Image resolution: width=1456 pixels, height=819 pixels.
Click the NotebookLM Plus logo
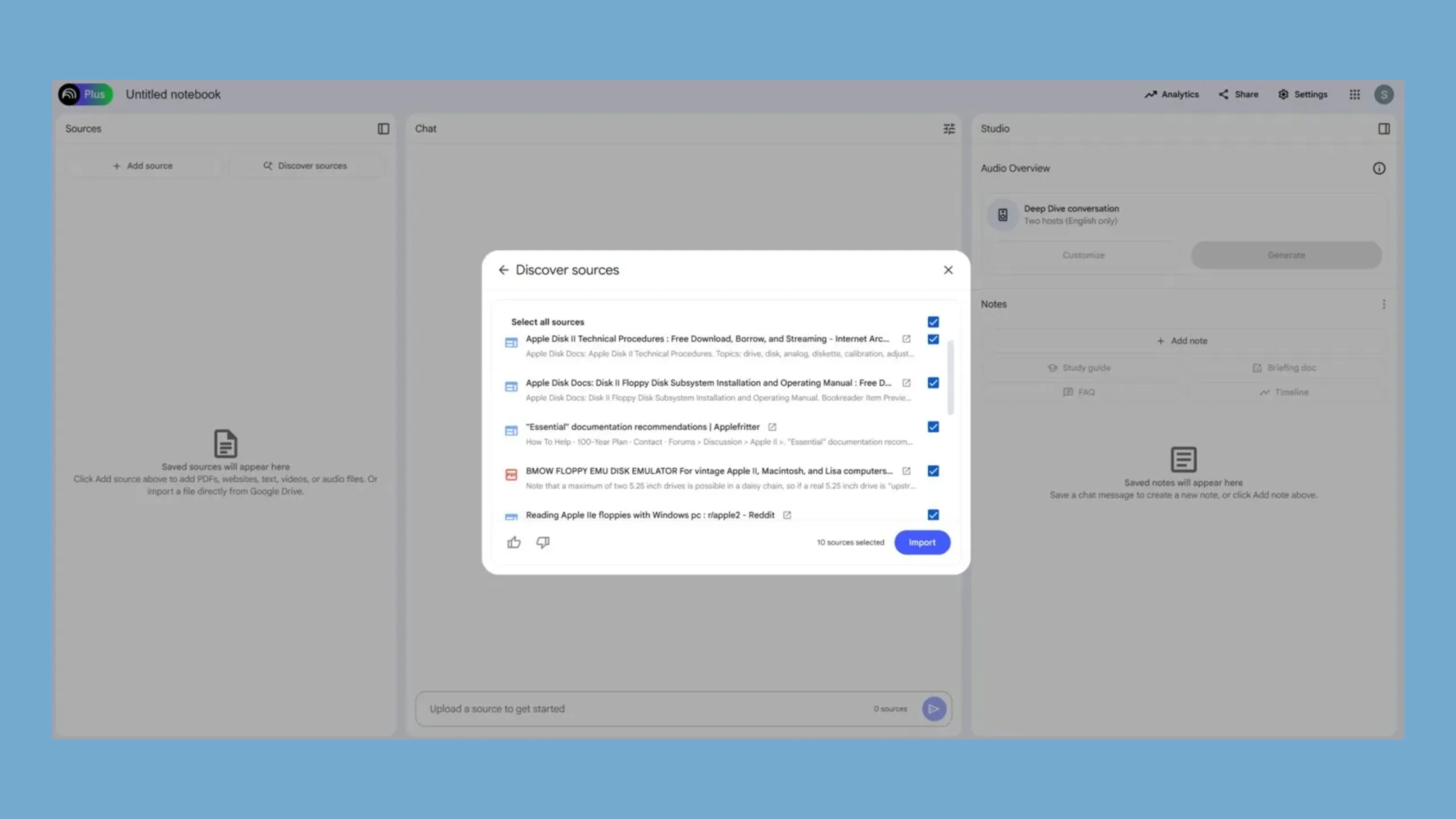(85, 94)
